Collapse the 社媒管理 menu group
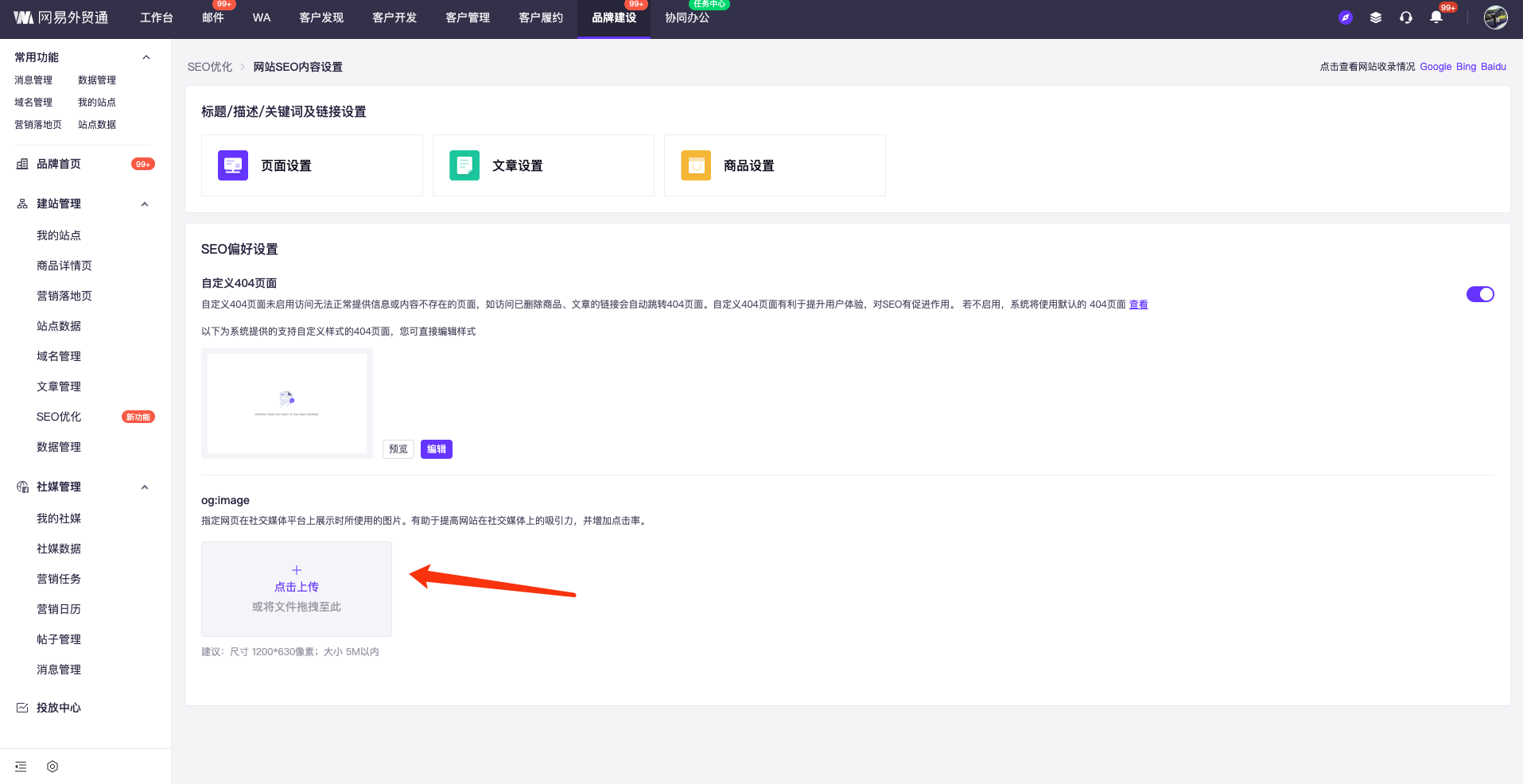Image resolution: width=1523 pixels, height=784 pixels. coord(145,487)
